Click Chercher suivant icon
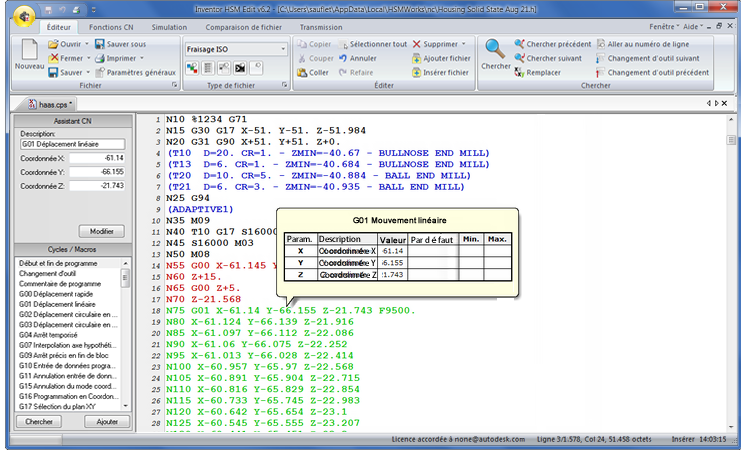 [519, 58]
